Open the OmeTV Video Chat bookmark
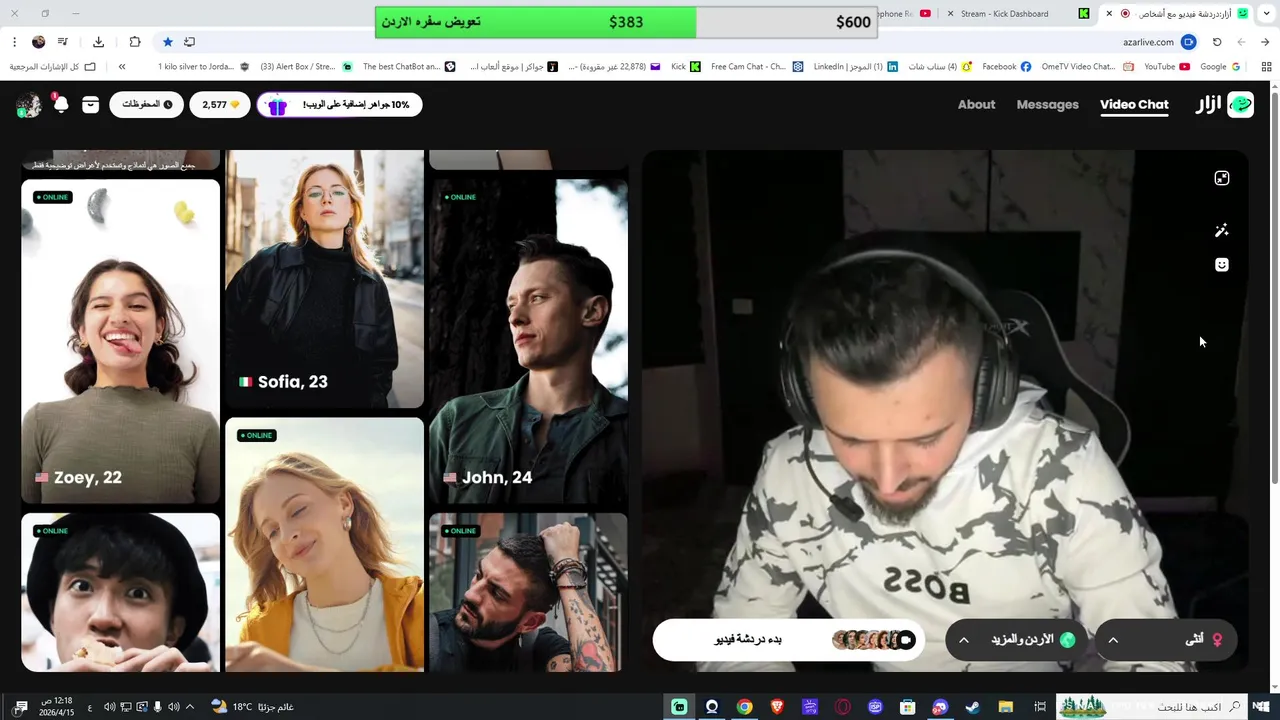The height and width of the screenshot is (720, 1280). pos(1087,67)
